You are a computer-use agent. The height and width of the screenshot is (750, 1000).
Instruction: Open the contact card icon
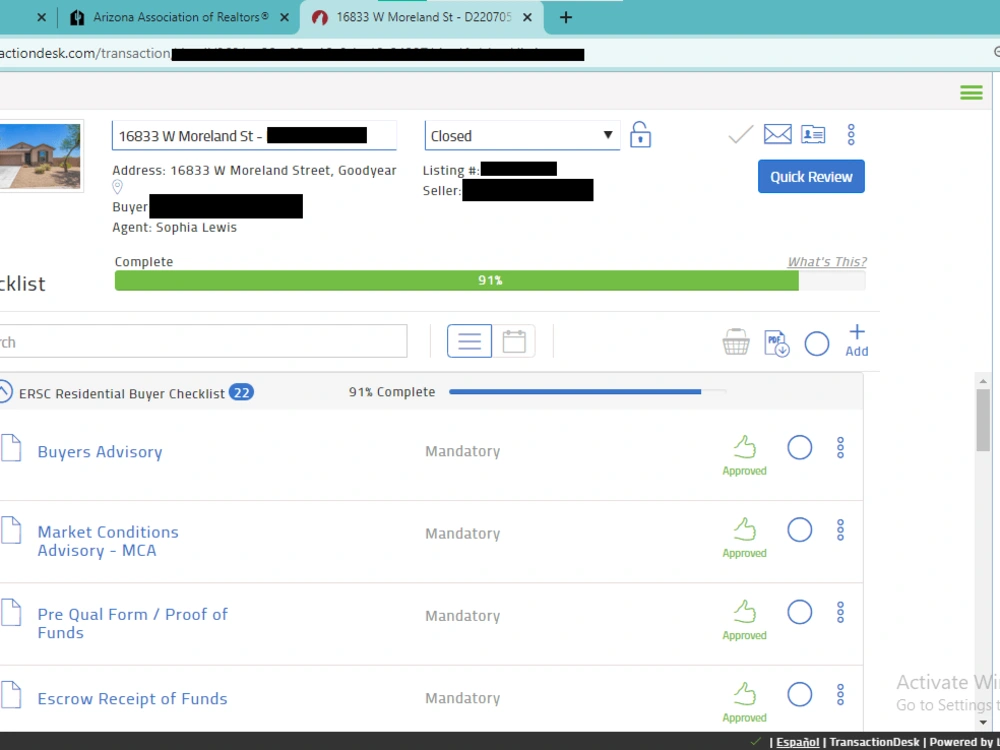813,134
